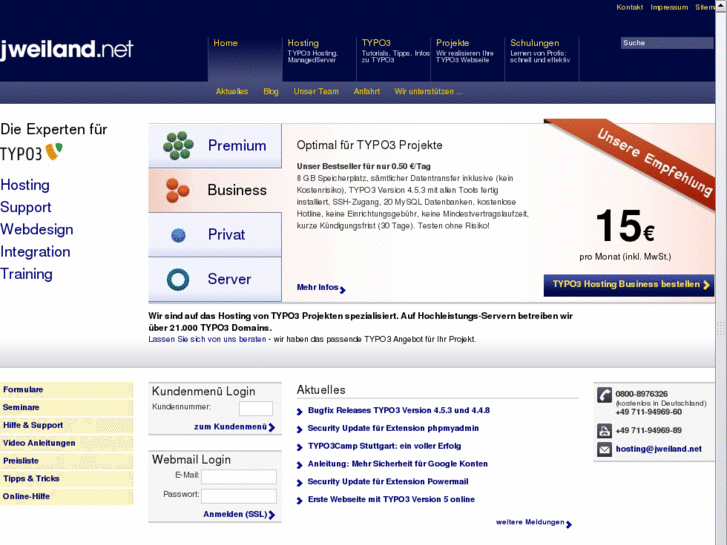Click the blue Privat dot icon
Screen dimensions: 727x545
pos(178,235)
